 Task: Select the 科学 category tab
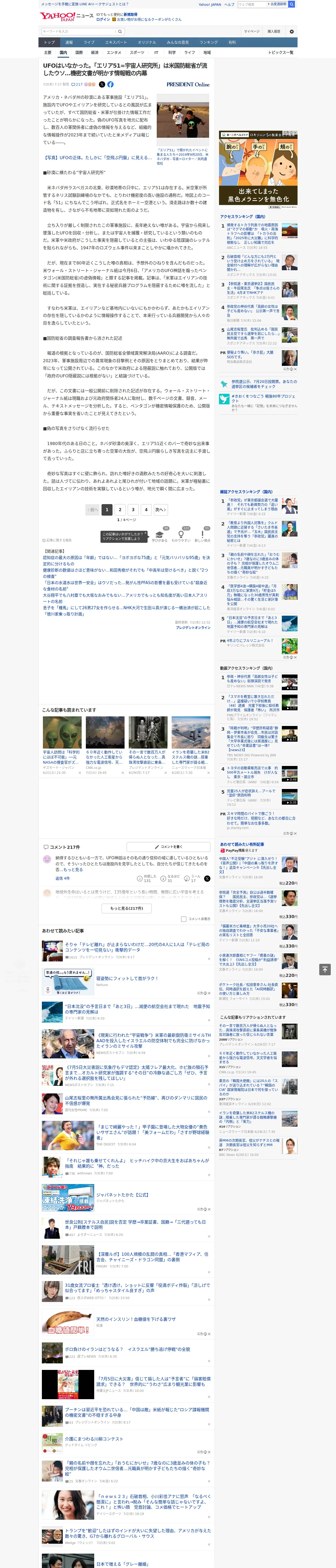pyautogui.click(x=172, y=52)
